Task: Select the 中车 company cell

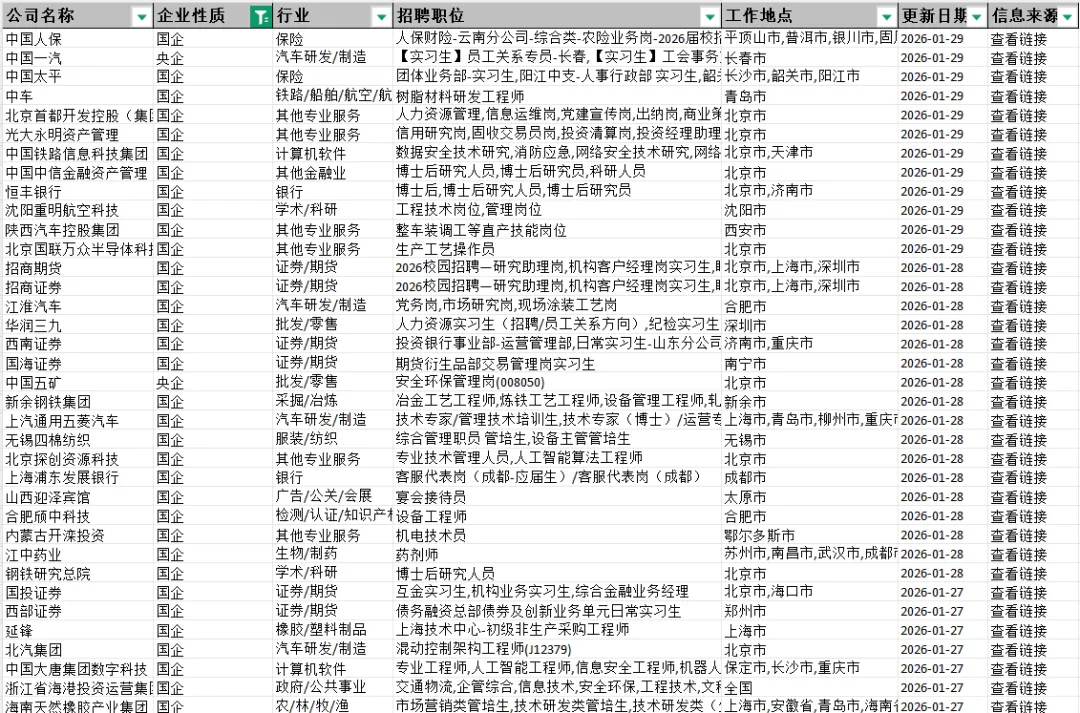Action: pos(78,96)
